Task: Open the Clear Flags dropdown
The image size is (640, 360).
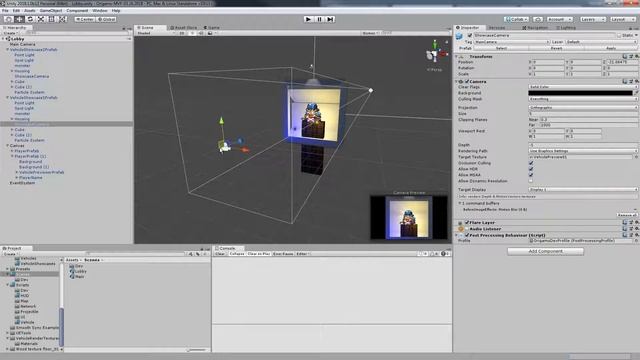Action: 583,87
